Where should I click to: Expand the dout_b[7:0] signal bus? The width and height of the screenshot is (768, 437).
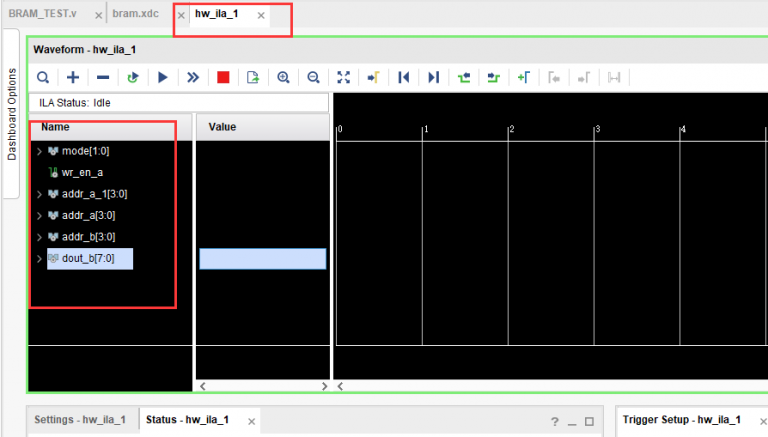(39, 258)
